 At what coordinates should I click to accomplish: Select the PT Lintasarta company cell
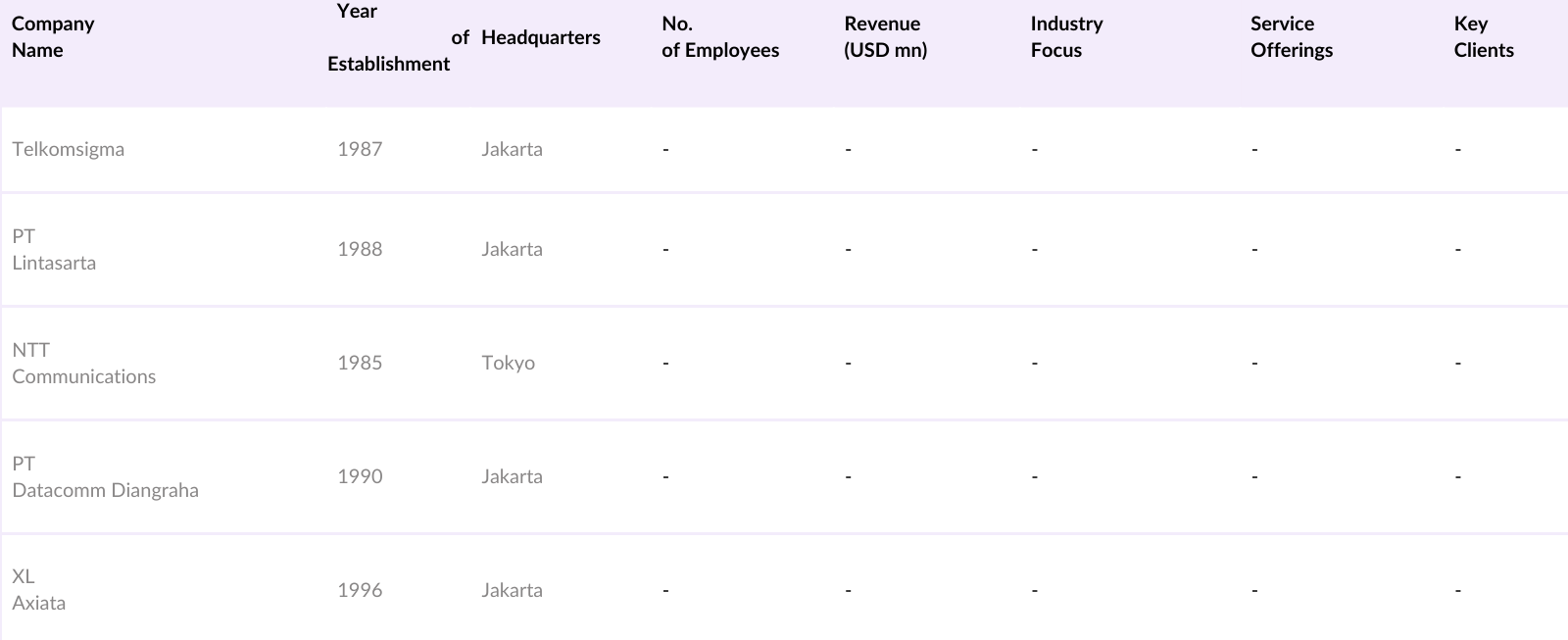tap(54, 250)
